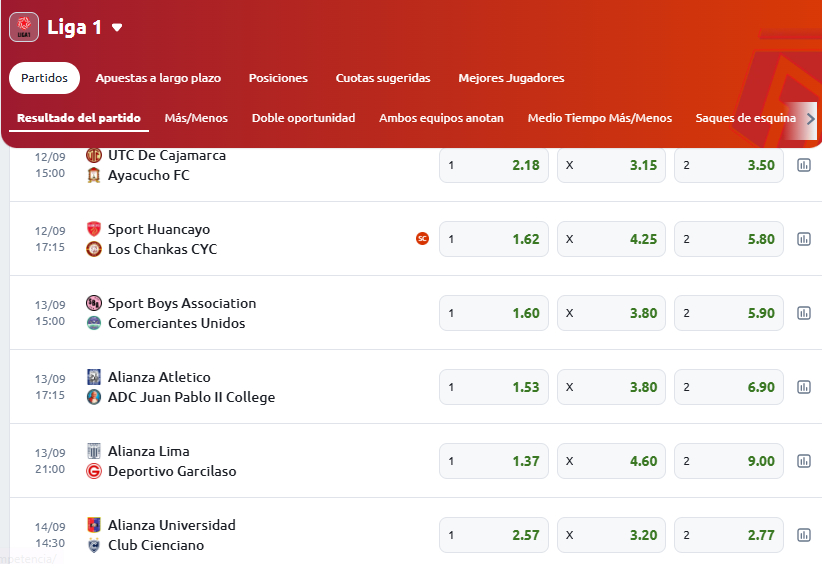Open Sport Huancayo match details
Image resolution: width=822 pixels, height=564 pixels.
[x=159, y=229]
